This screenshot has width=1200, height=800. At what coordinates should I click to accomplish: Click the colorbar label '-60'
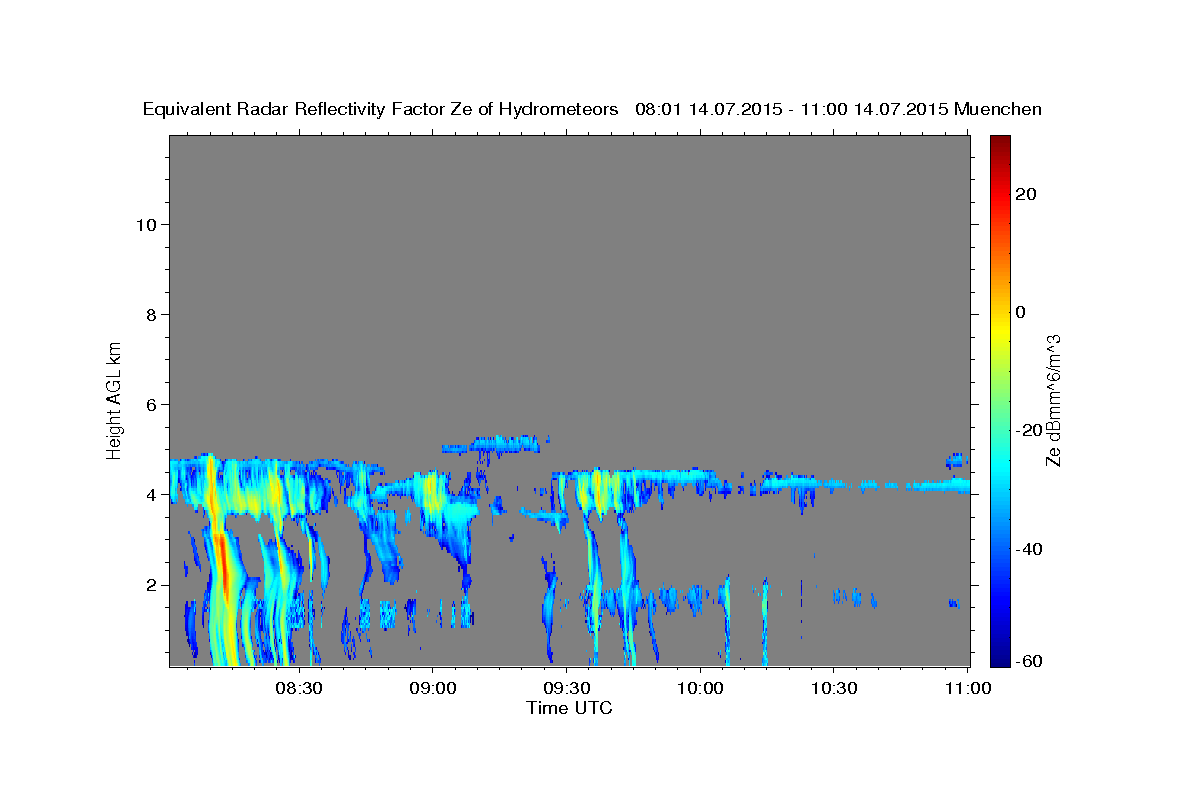click(1028, 661)
